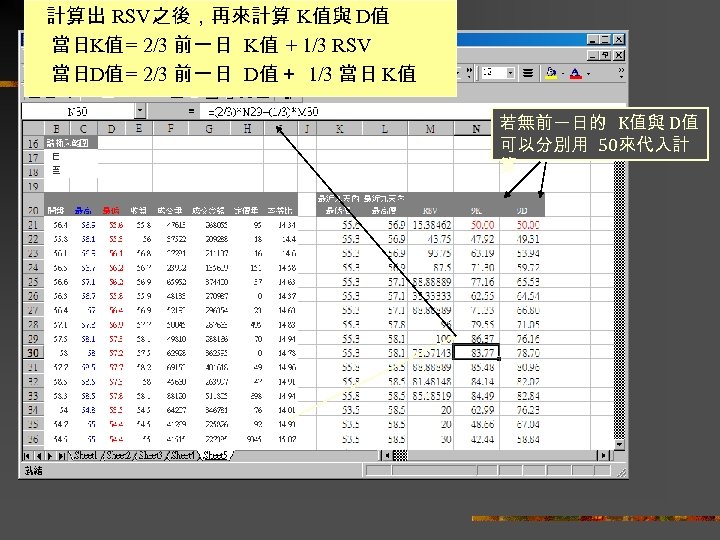
Task: Click the horizontal scrollbar right arrow
Action: click(x=603, y=456)
